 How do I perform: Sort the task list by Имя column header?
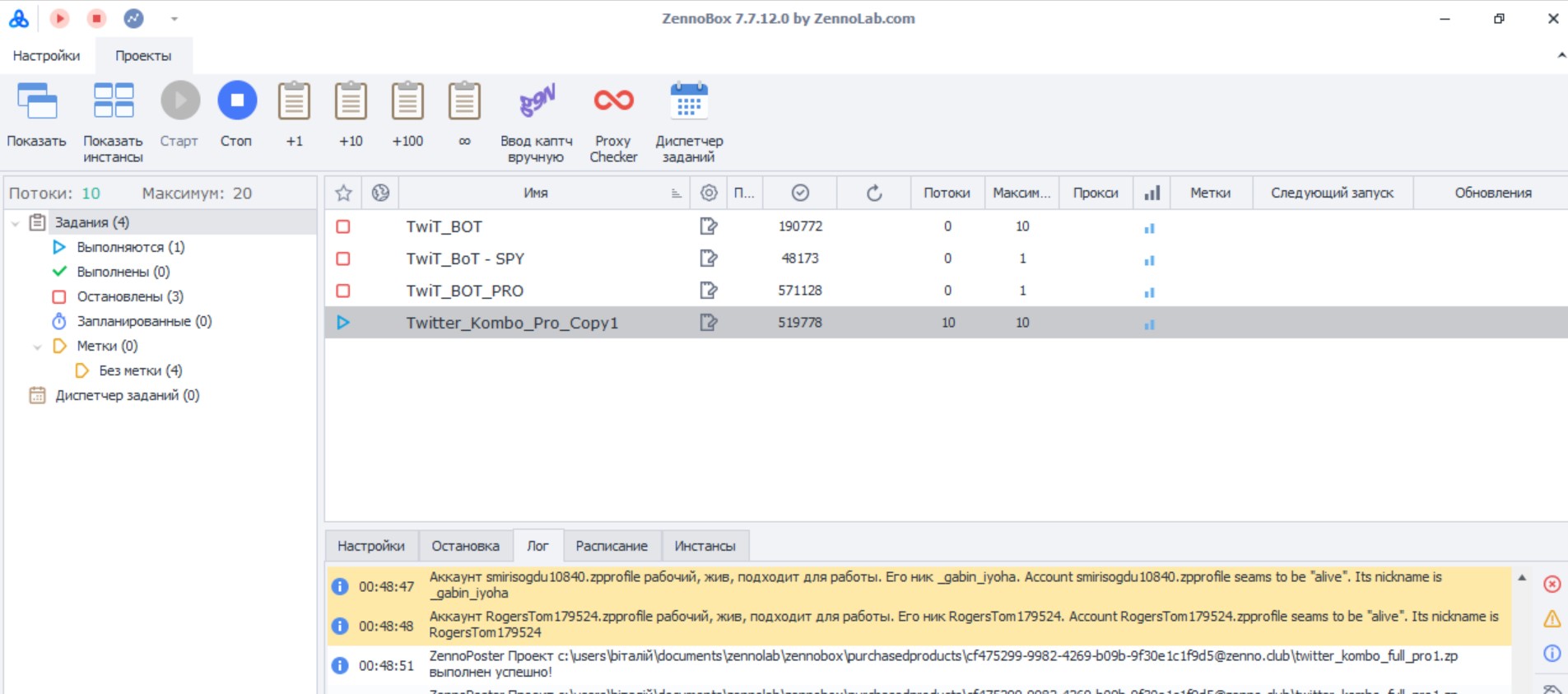coord(535,193)
